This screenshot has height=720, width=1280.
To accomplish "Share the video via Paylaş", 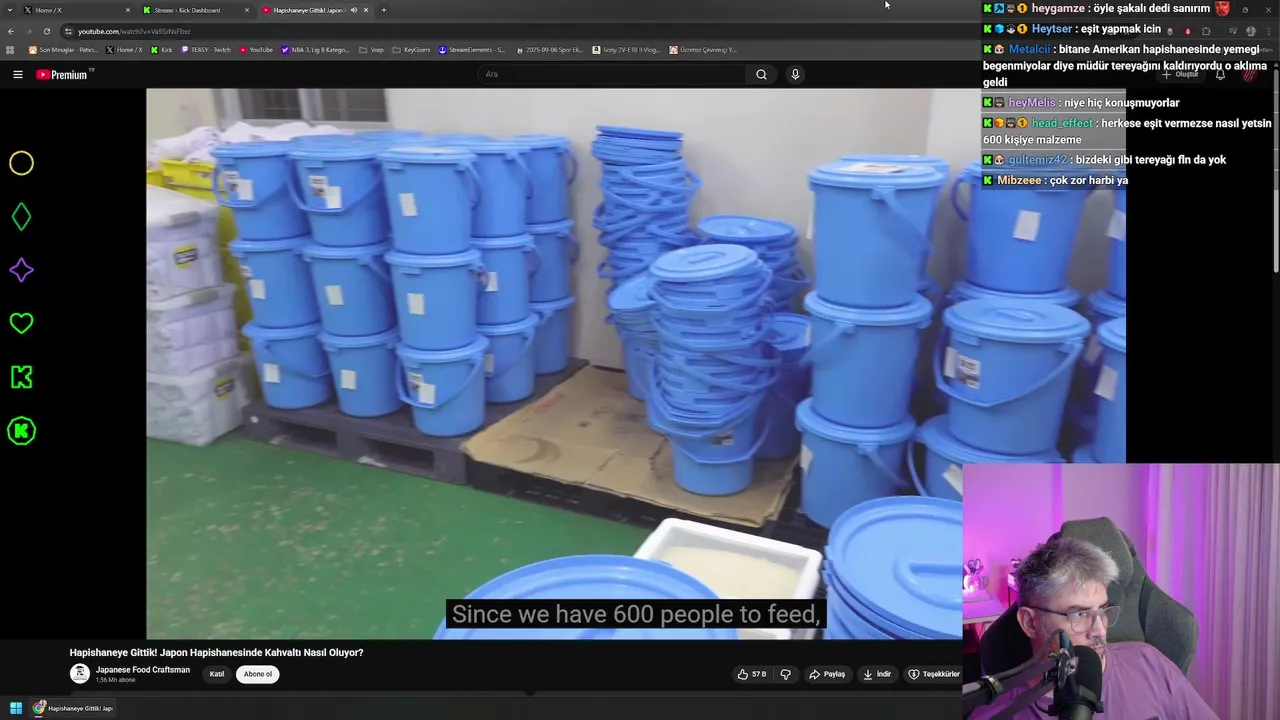I will (827, 674).
